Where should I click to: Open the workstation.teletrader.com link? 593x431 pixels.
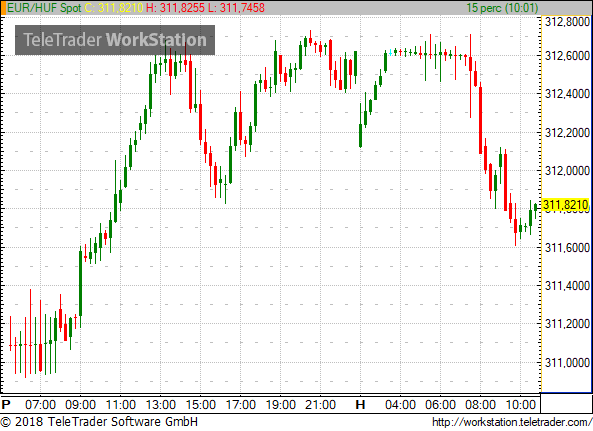tap(512, 422)
